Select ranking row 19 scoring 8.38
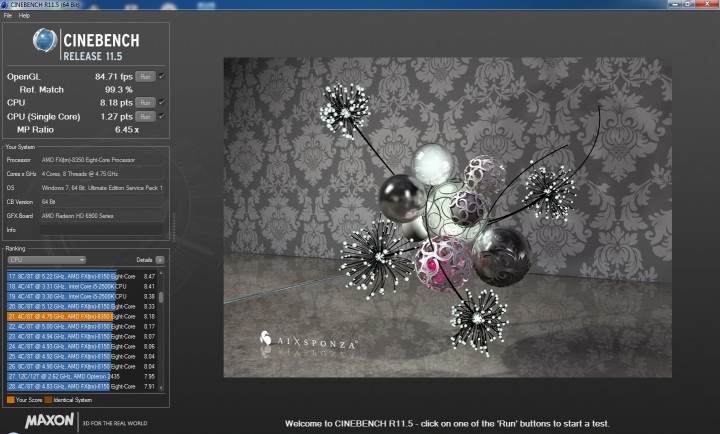 (x=82, y=297)
